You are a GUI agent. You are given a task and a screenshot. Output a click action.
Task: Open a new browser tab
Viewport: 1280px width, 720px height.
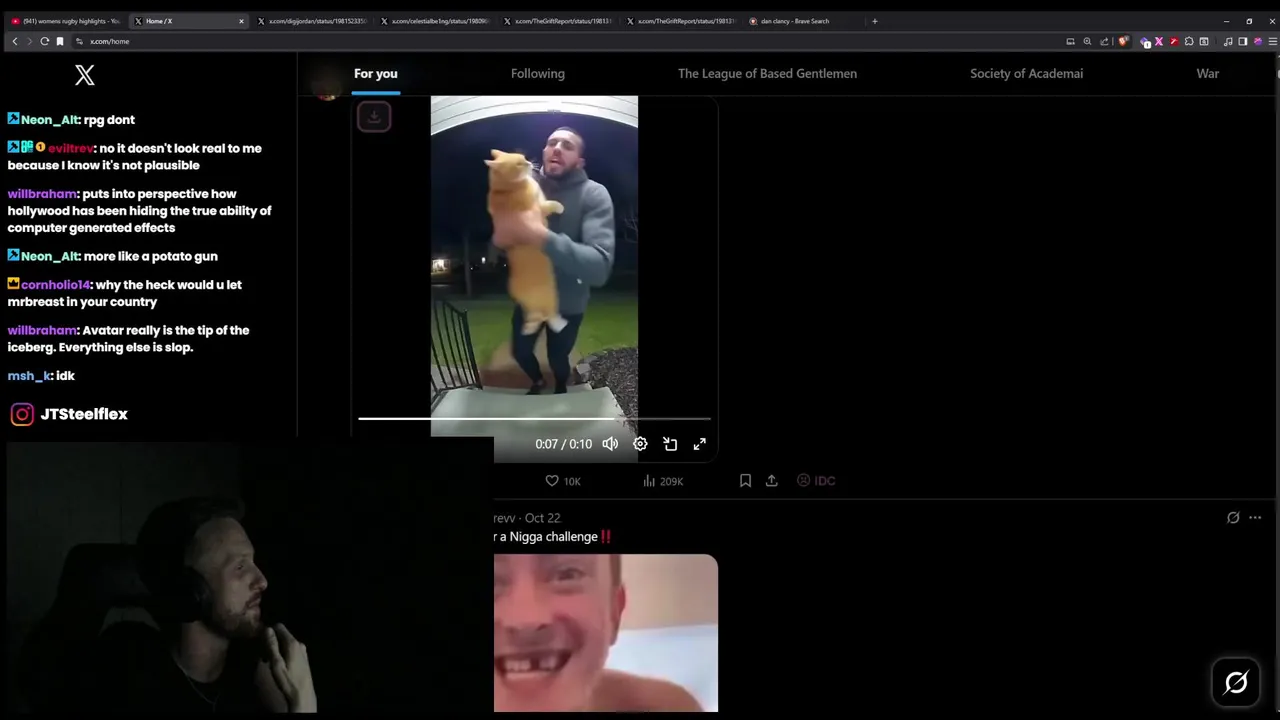pos(875,21)
